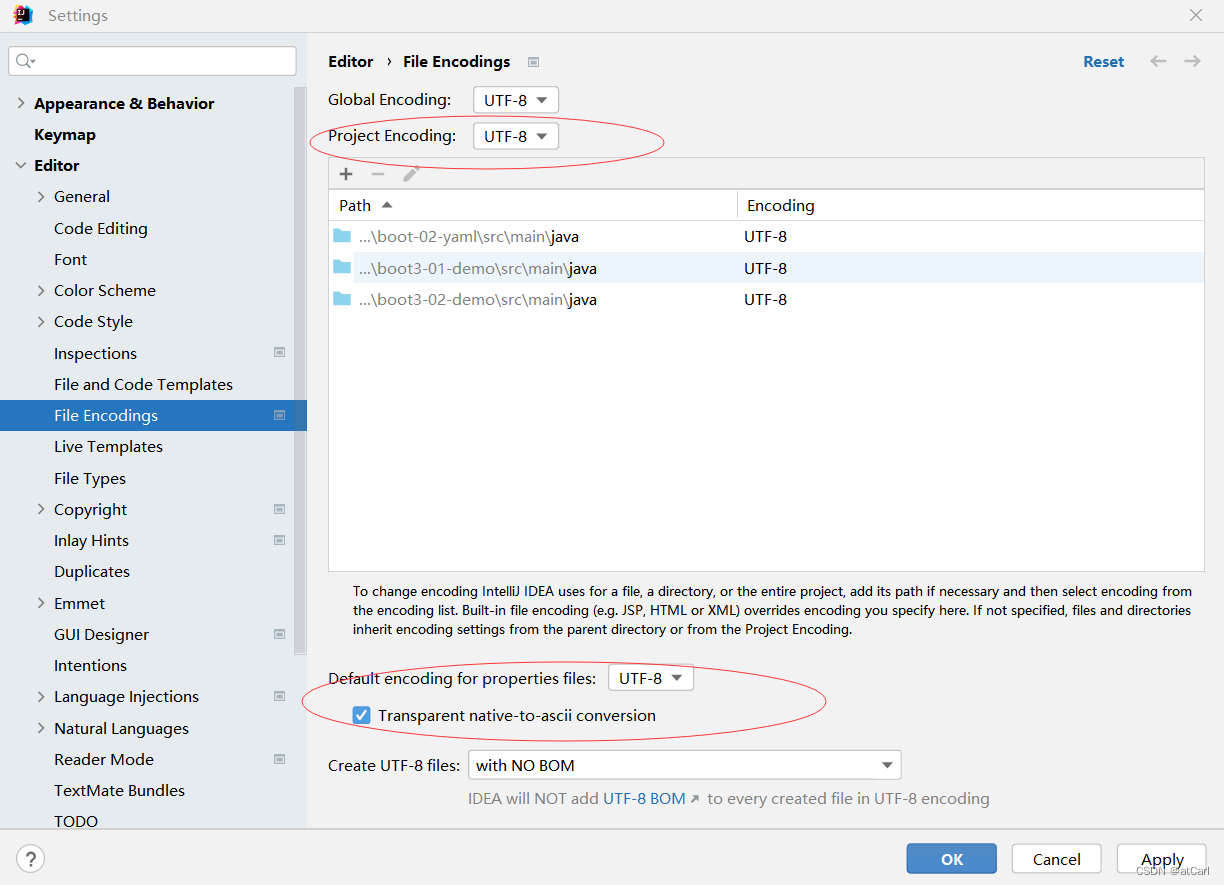Image resolution: width=1224 pixels, height=885 pixels.
Task: Click the IntelliJ IDEA logo in title bar
Action: (23, 15)
